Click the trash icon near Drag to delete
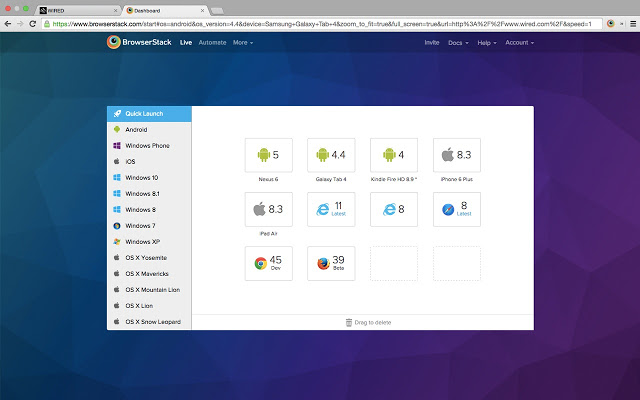The image size is (640, 400). click(349, 322)
